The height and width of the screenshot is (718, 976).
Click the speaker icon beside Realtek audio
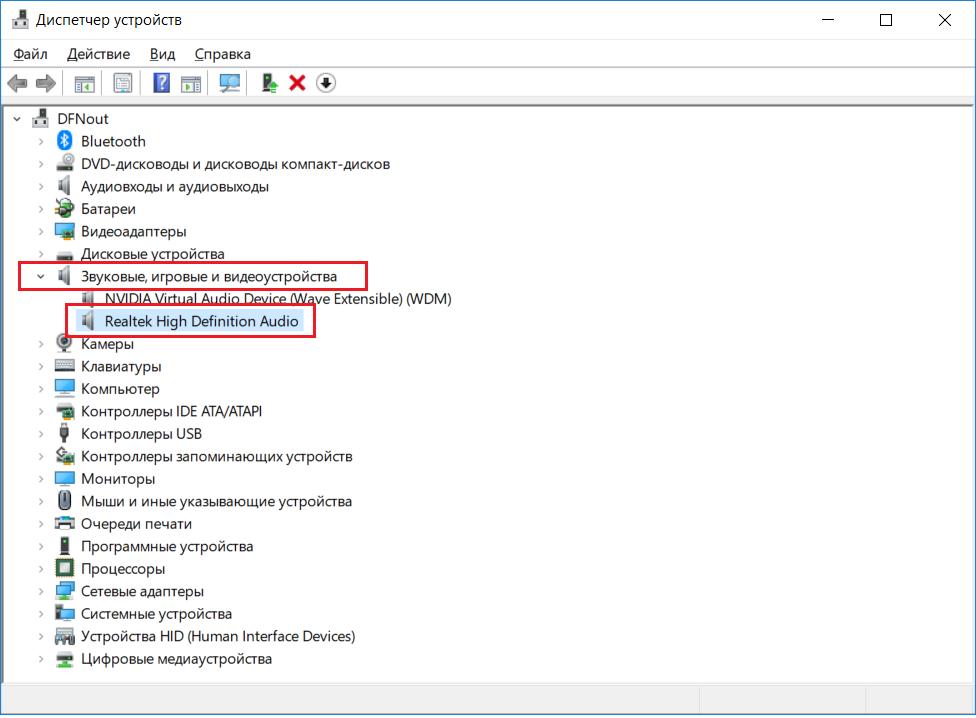coord(88,321)
